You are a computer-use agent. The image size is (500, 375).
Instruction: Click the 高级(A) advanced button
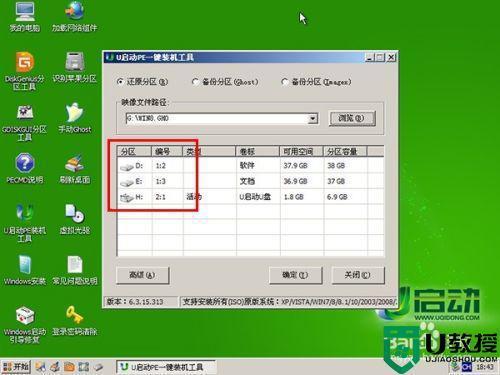tap(142, 275)
